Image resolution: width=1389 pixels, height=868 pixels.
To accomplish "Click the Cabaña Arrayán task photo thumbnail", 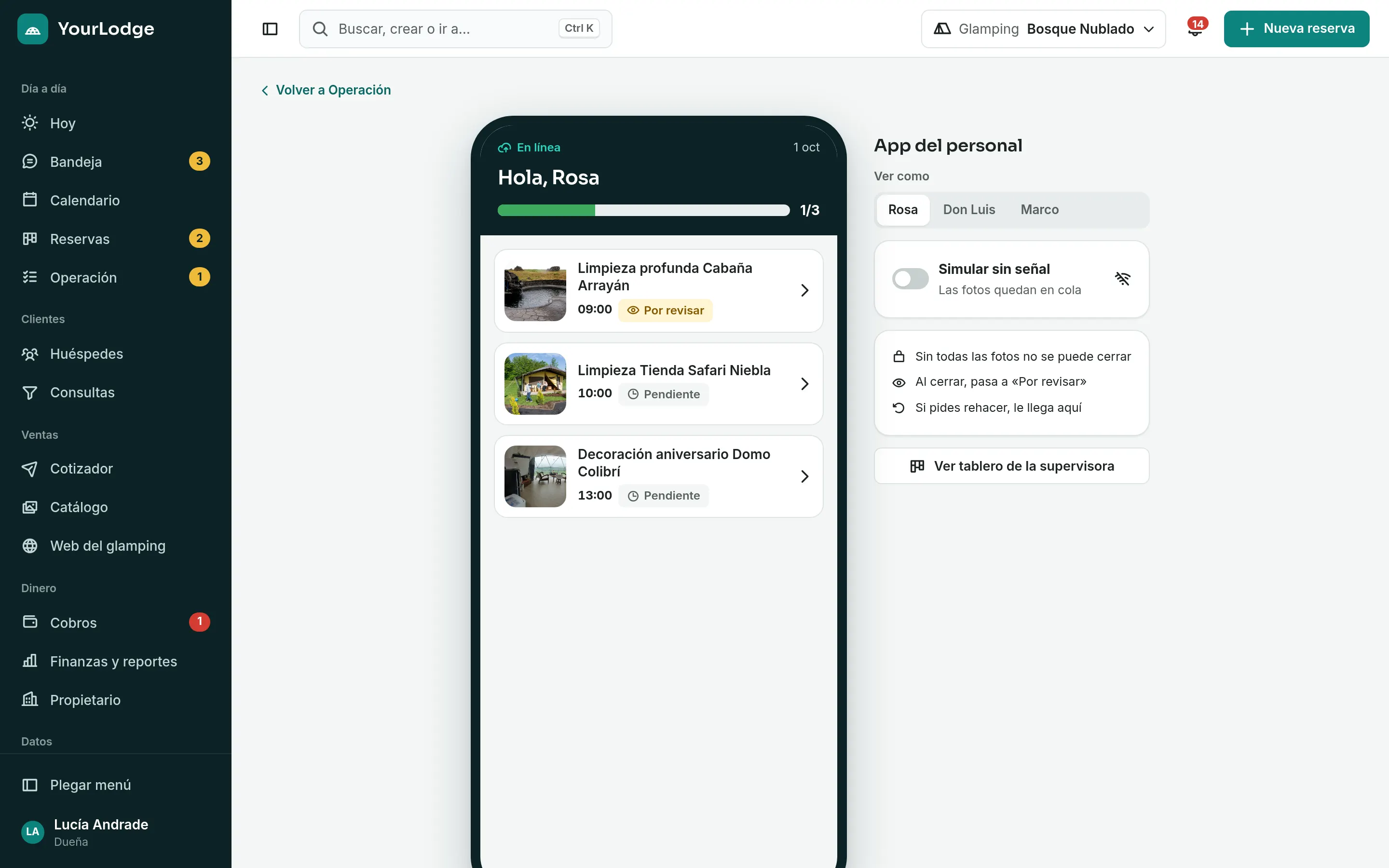I will click(535, 290).
